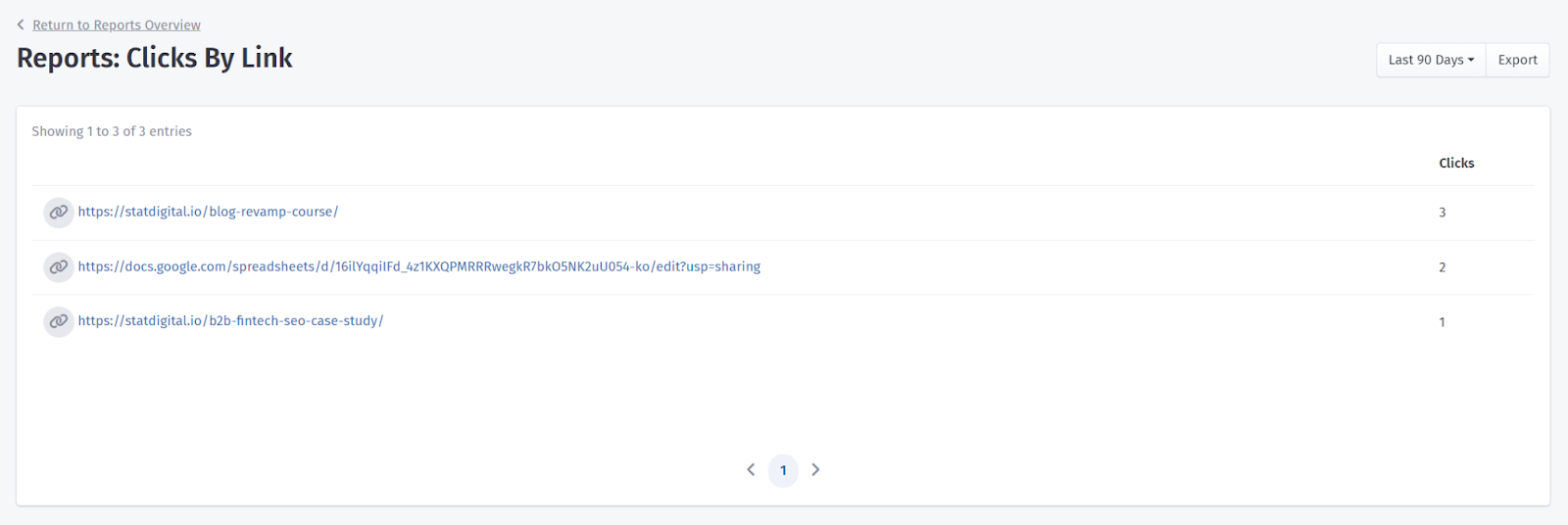Go to next page with right pagination arrow
This screenshot has height=525, width=1568.
(815, 470)
